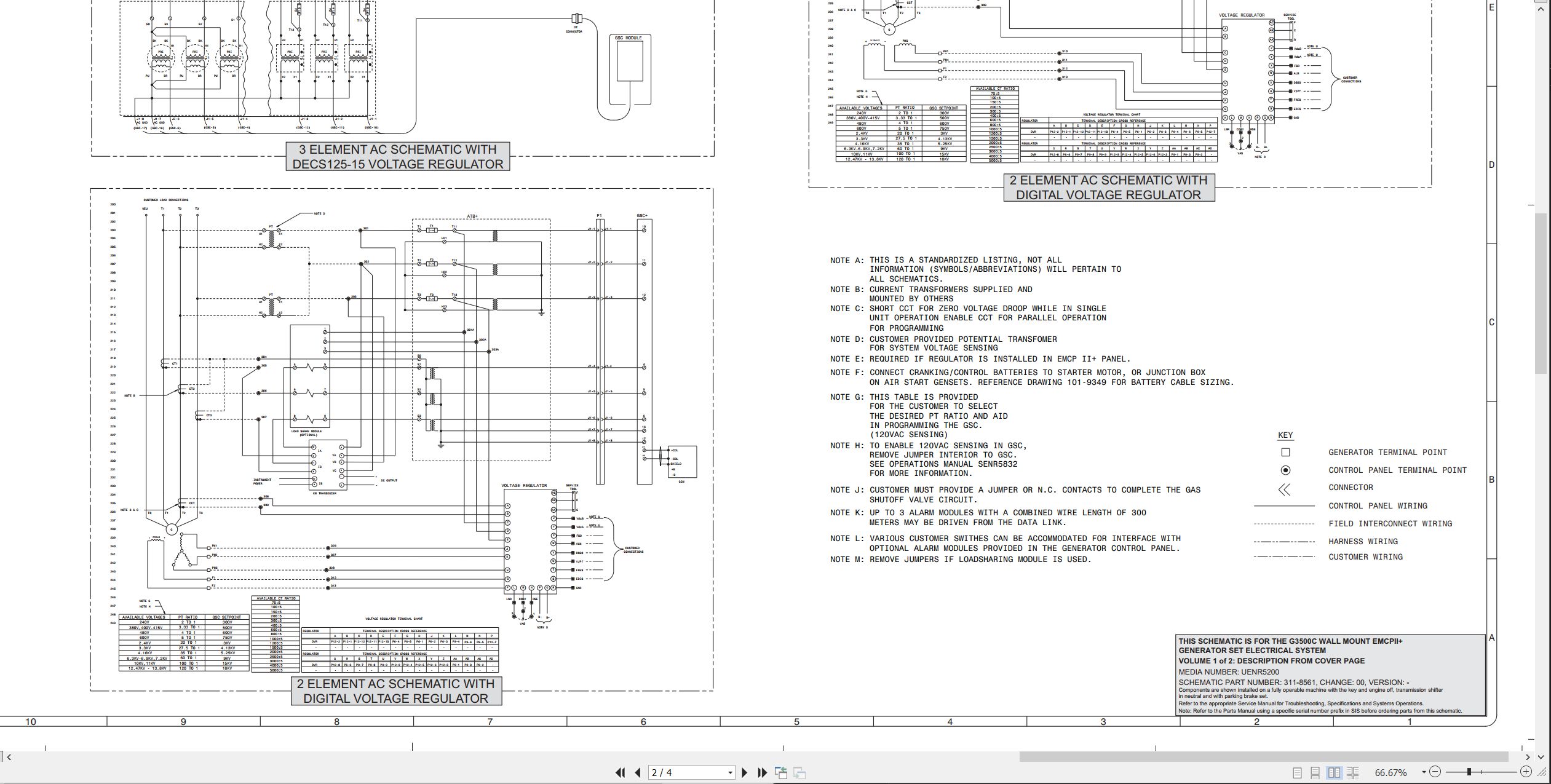Image resolution: width=1551 pixels, height=784 pixels.
Task: Click 'MEDIA NUMBER: UENR5200' in title block
Action: 1229,672
